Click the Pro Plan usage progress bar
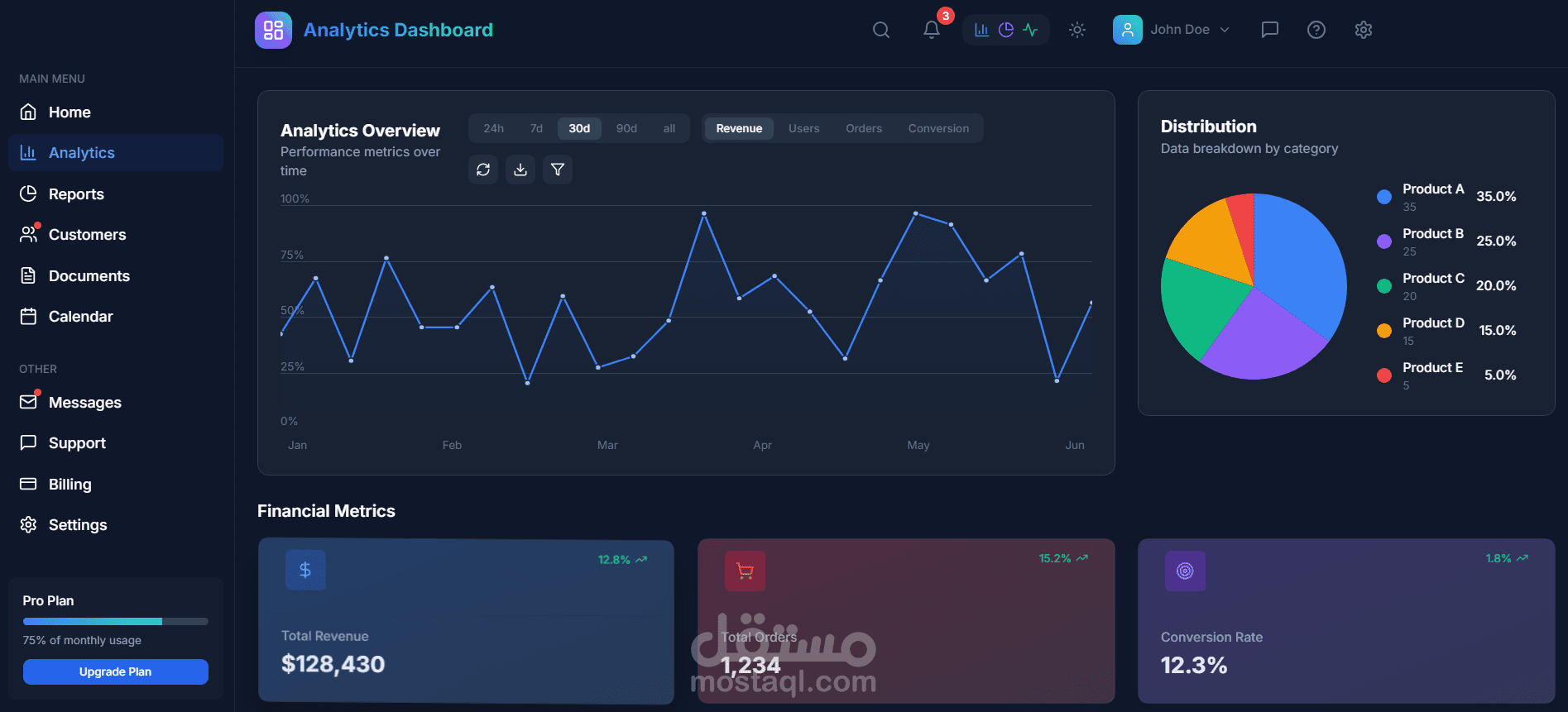Image resolution: width=1568 pixels, height=712 pixels. point(116,621)
